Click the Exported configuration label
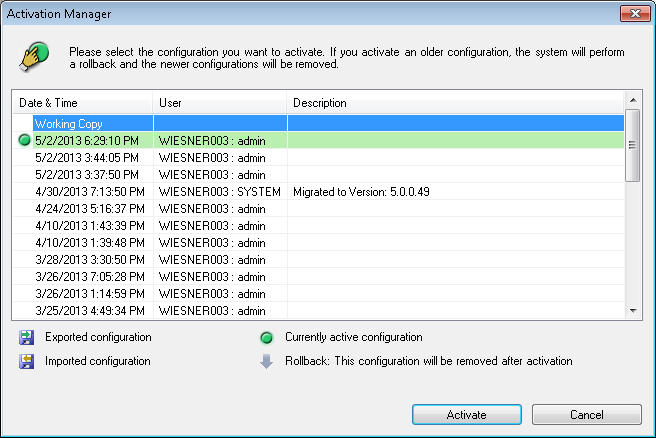This screenshot has width=656, height=438. point(98,337)
